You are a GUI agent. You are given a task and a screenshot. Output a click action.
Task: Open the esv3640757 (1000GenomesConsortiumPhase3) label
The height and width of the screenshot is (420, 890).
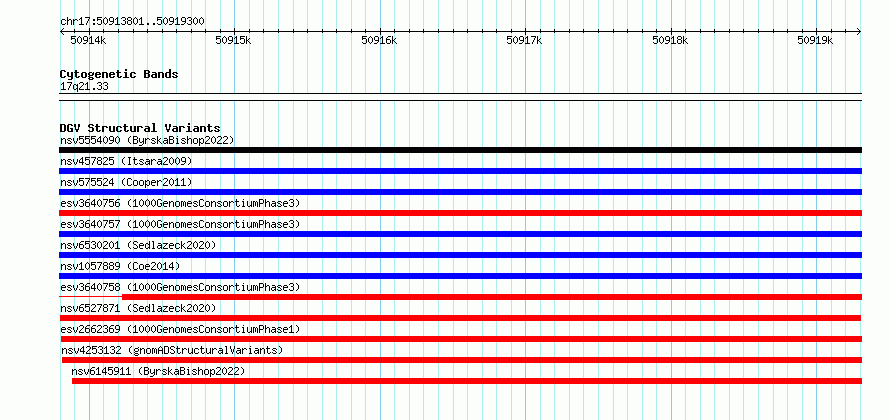point(180,224)
